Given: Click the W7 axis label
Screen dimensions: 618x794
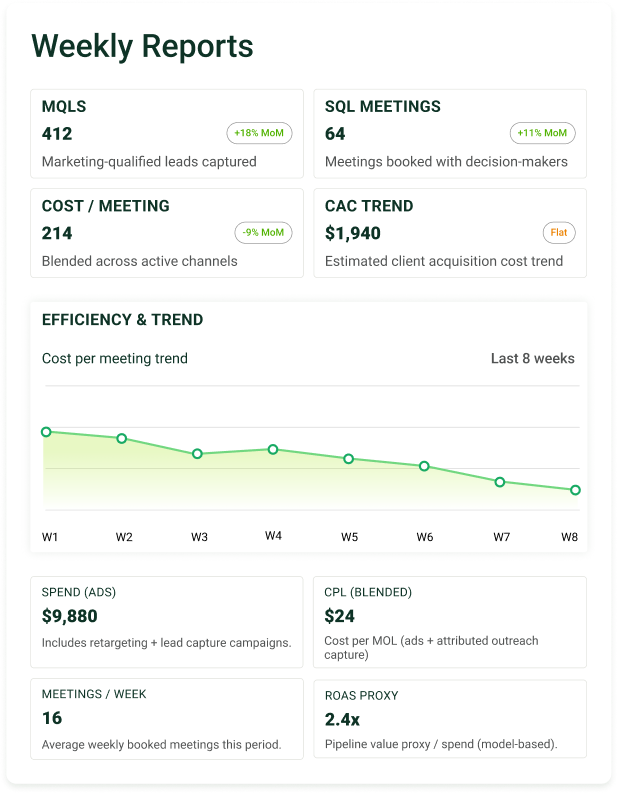Looking at the screenshot, I should 501,537.
